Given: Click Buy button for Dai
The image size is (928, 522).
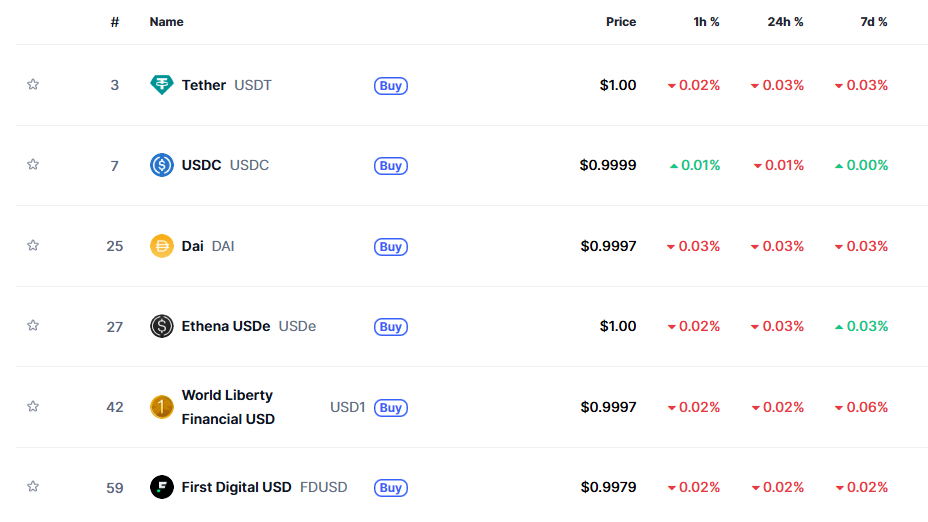Looking at the screenshot, I should click(391, 247).
